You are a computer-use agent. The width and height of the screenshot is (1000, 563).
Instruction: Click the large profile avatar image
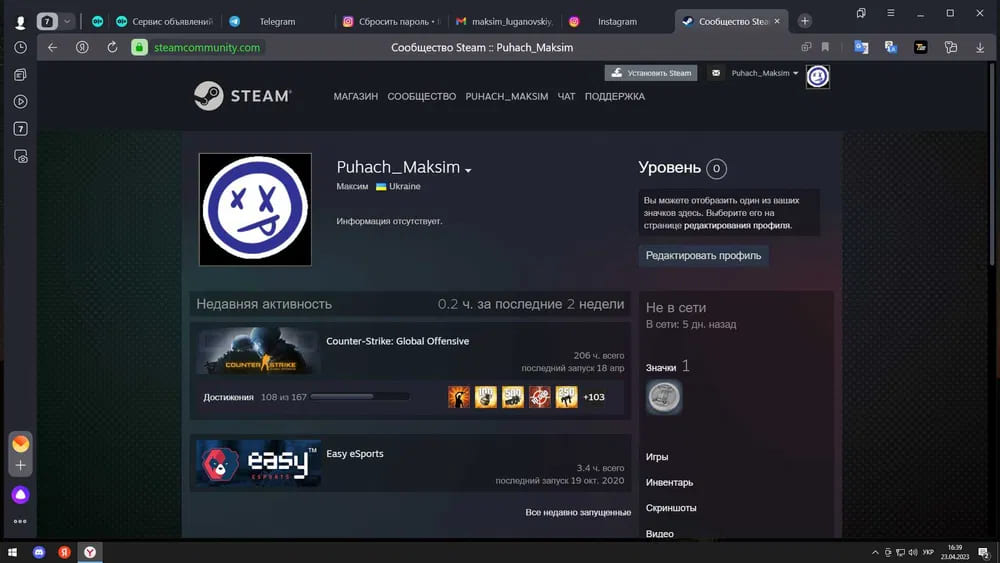(255, 209)
